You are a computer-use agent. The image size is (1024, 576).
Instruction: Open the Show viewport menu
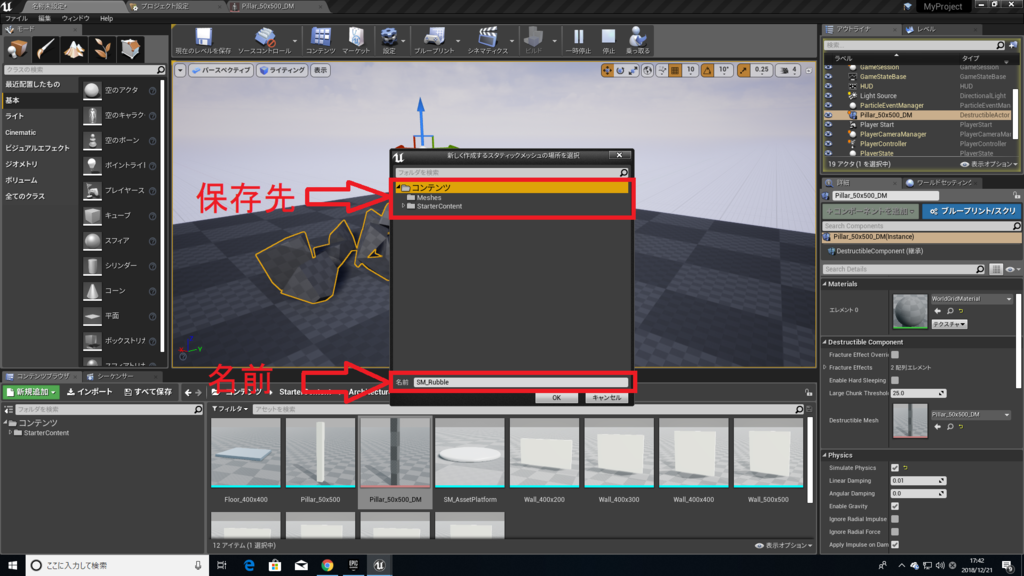point(320,71)
